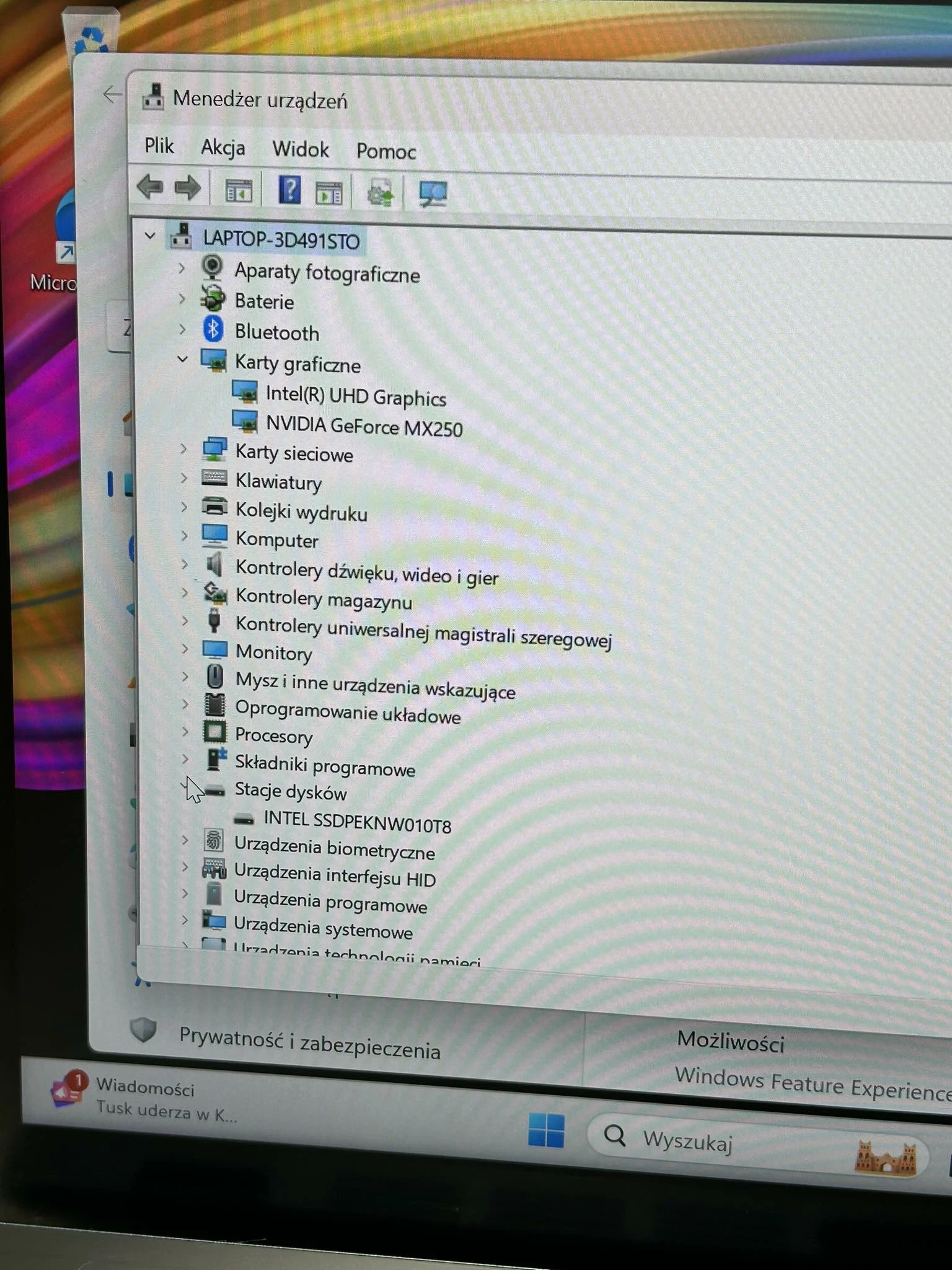
Task: Click the Karty sieciowe network icon
Action: (x=214, y=449)
